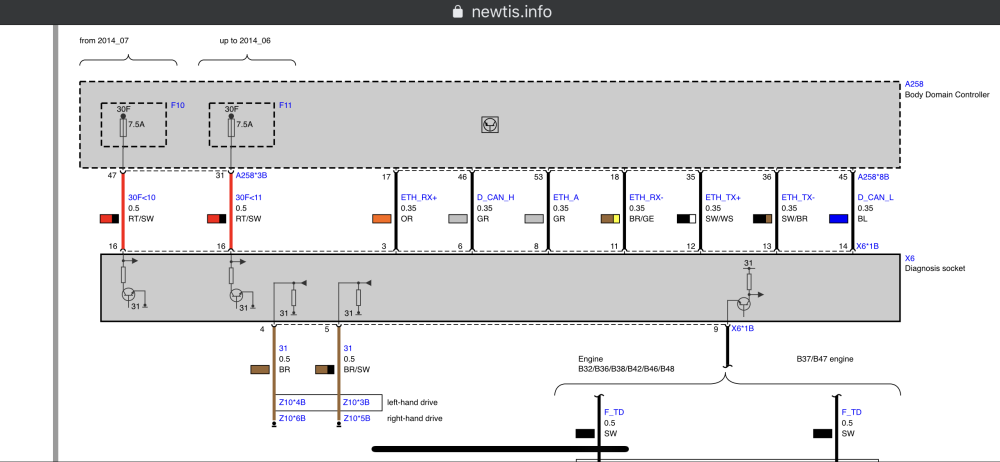Click the solid brown BR color swatch

tap(260, 369)
